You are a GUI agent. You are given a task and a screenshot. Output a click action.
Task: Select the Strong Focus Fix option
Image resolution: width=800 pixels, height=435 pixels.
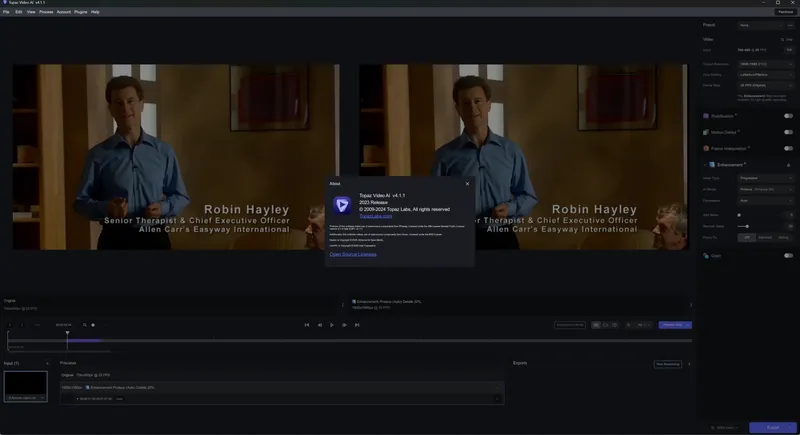[x=783, y=238]
